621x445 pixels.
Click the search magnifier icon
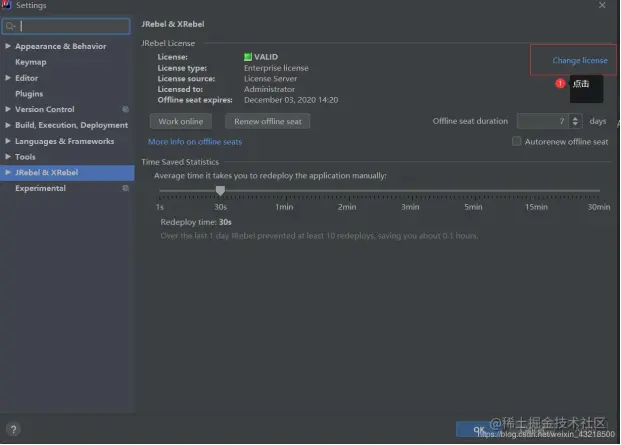point(10,26)
